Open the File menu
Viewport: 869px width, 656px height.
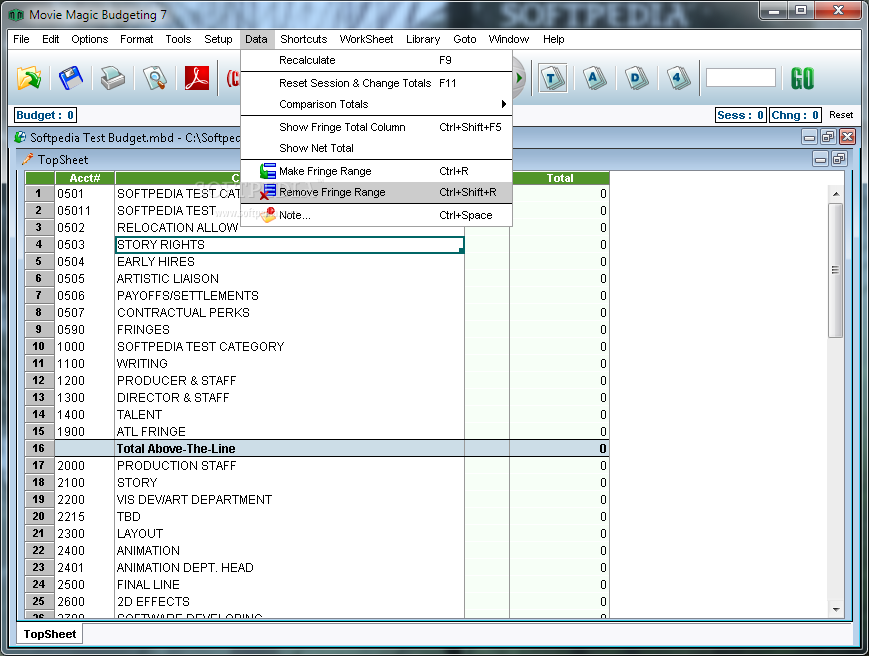(21, 39)
